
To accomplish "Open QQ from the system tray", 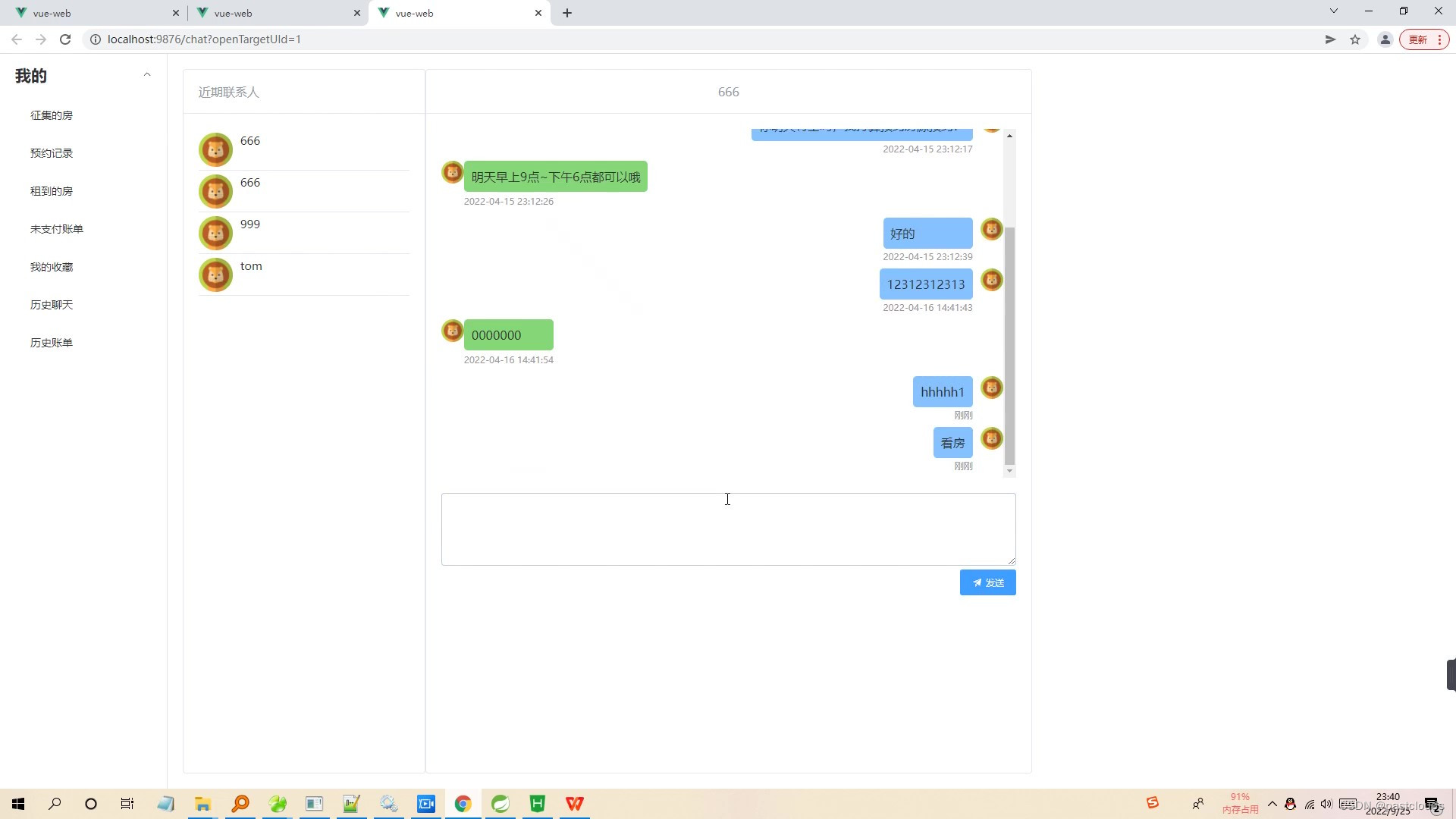I will (x=1289, y=804).
